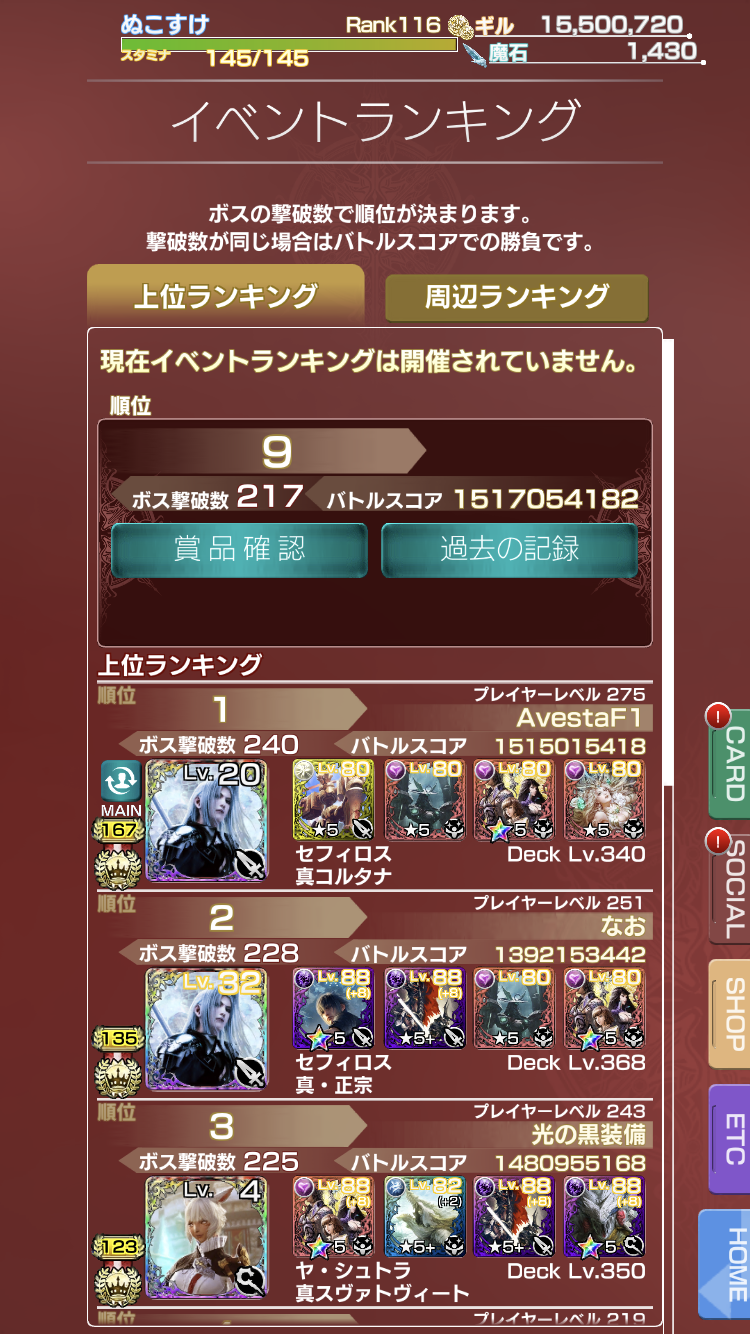Open the SHOP side menu
Viewport: 750px width, 1334px height.
(729, 1014)
